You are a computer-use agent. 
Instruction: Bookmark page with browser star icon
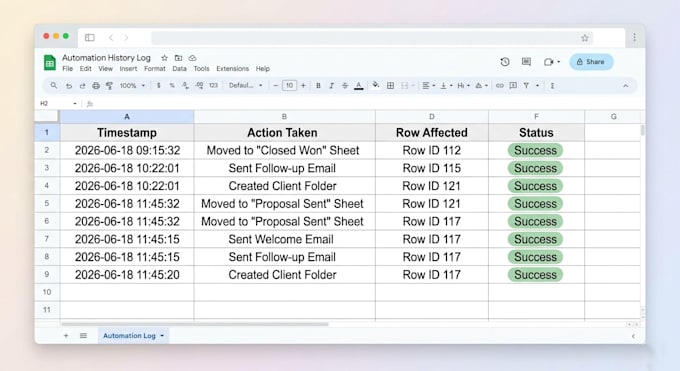585,38
